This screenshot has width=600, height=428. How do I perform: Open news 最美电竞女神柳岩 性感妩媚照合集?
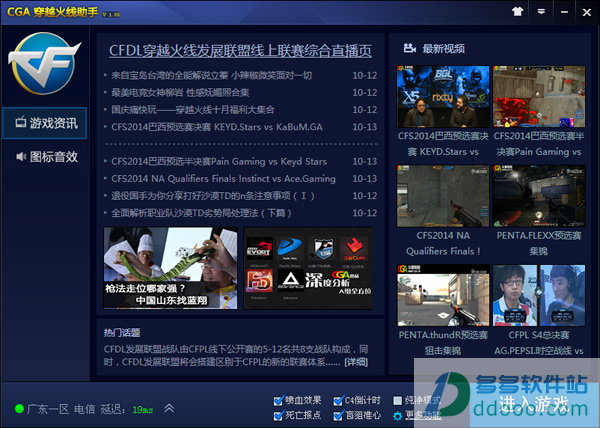[x=180, y=93]
